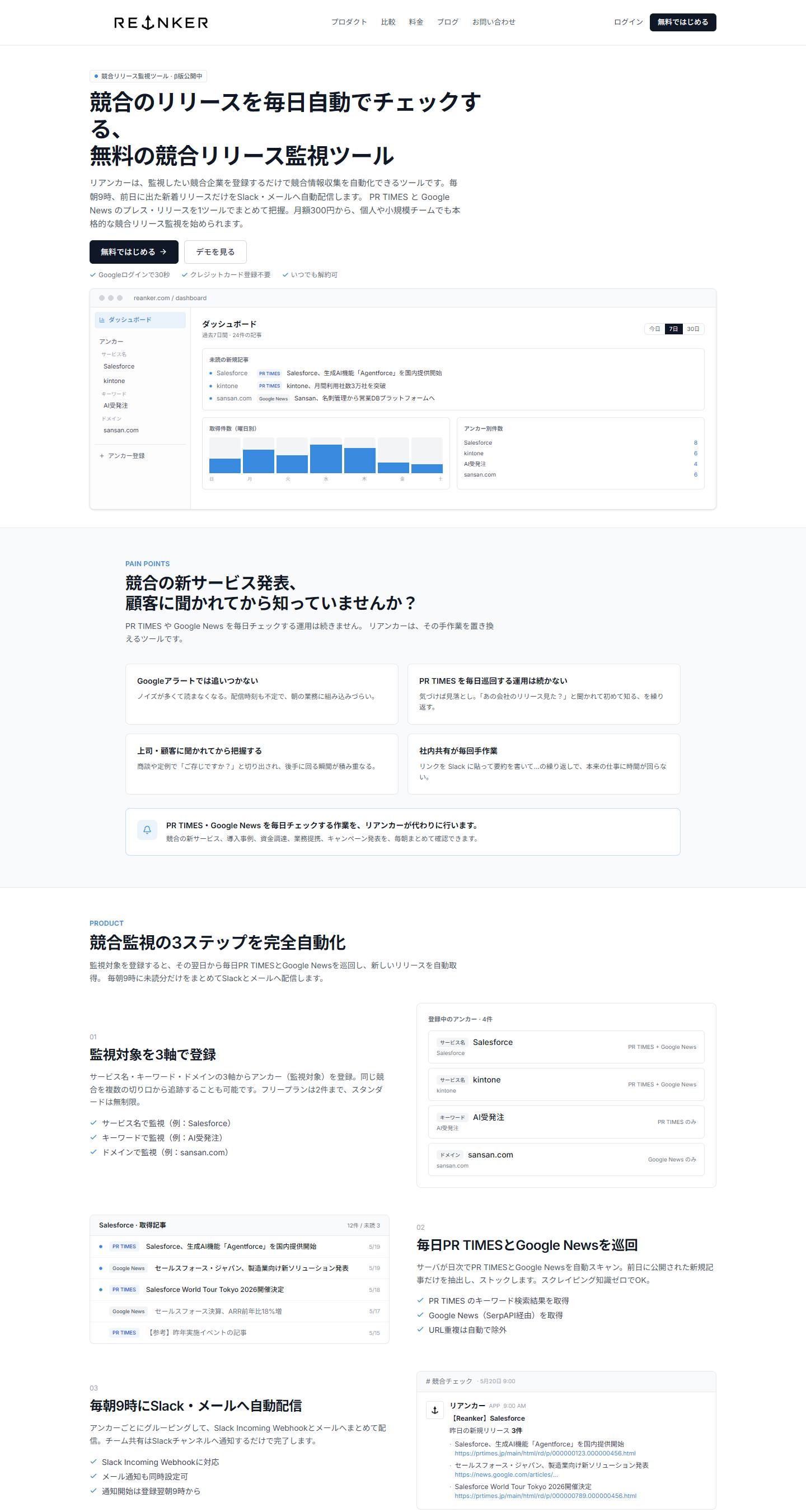Click checkmark beside ドメインで監視
The image size is (806, 1512).
[93, 1152]
